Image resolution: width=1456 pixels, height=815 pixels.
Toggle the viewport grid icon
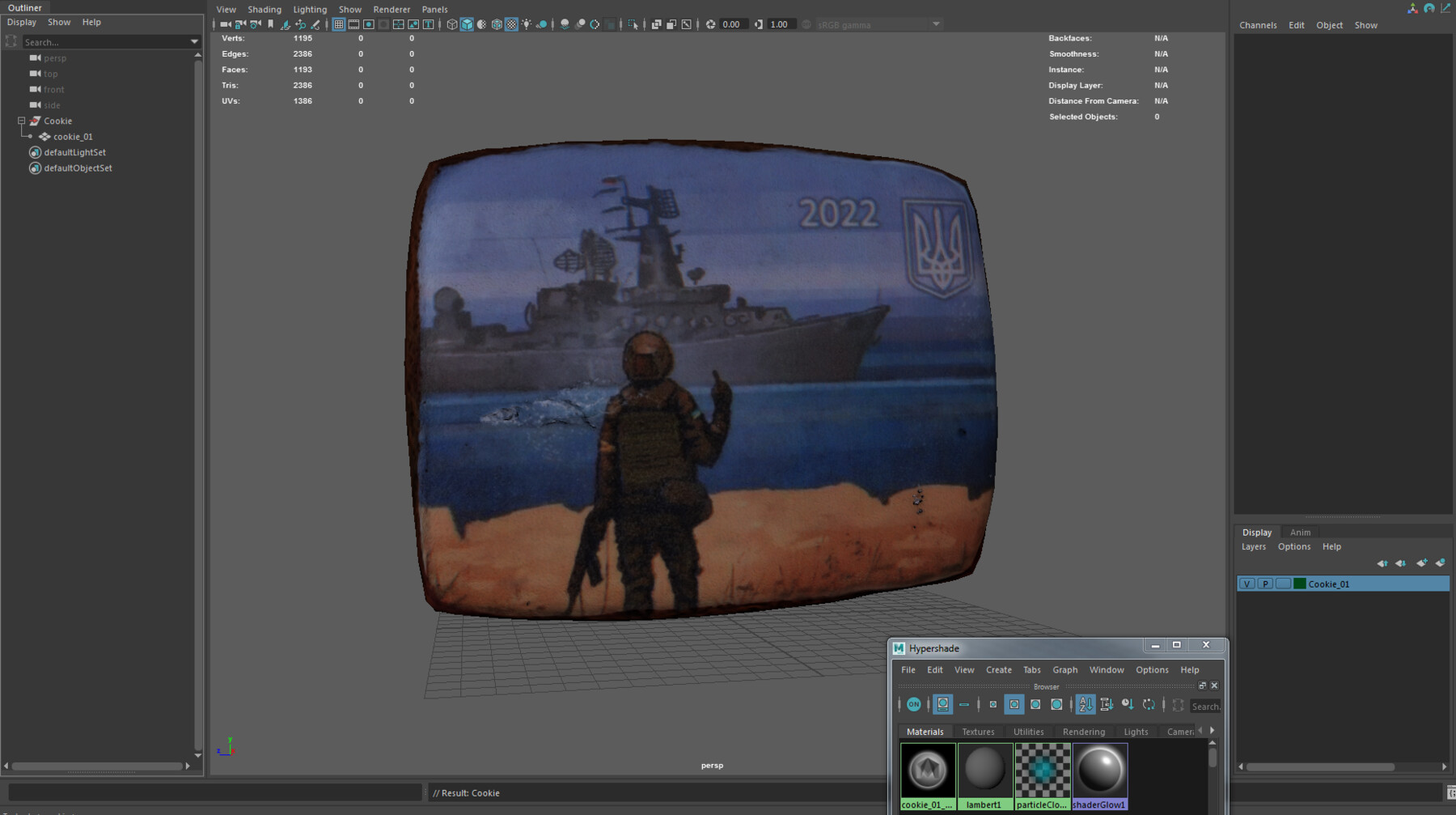339,24
